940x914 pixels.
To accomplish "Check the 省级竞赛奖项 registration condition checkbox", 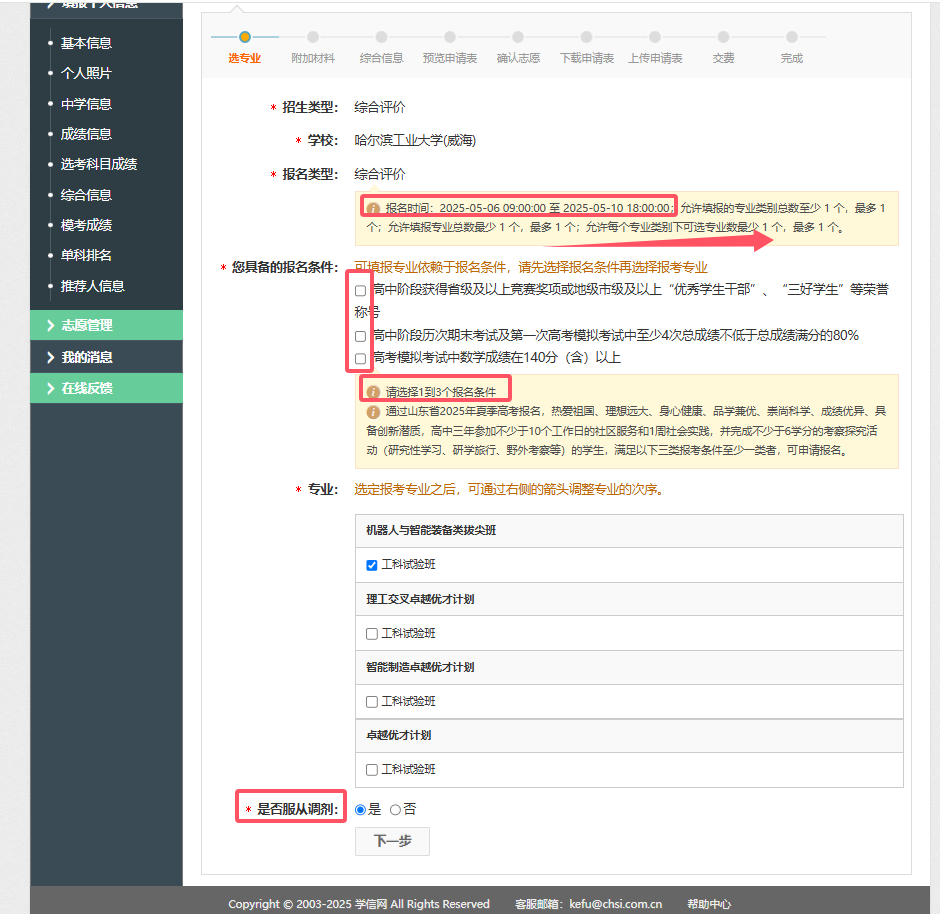I will (360, 291).
